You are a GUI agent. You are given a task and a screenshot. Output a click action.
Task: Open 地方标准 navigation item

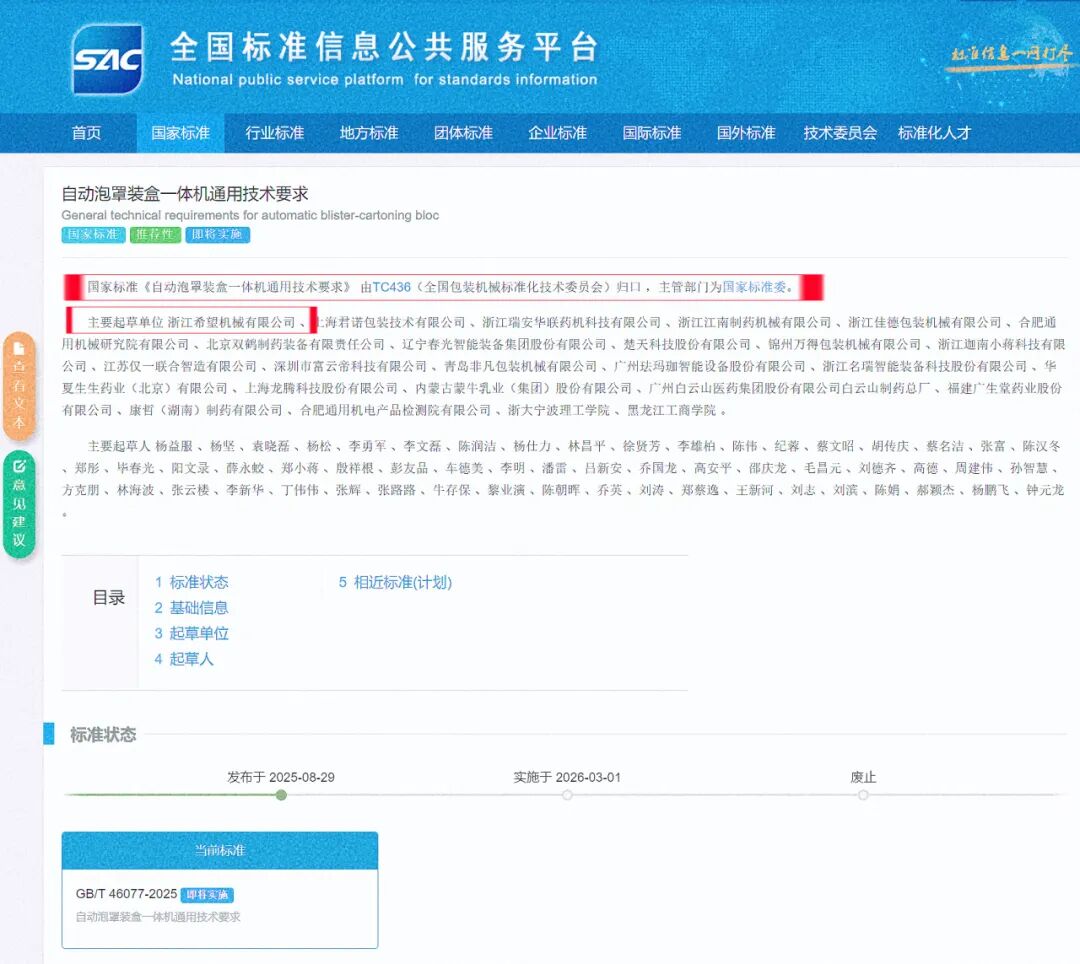click(x=369, y=133)
